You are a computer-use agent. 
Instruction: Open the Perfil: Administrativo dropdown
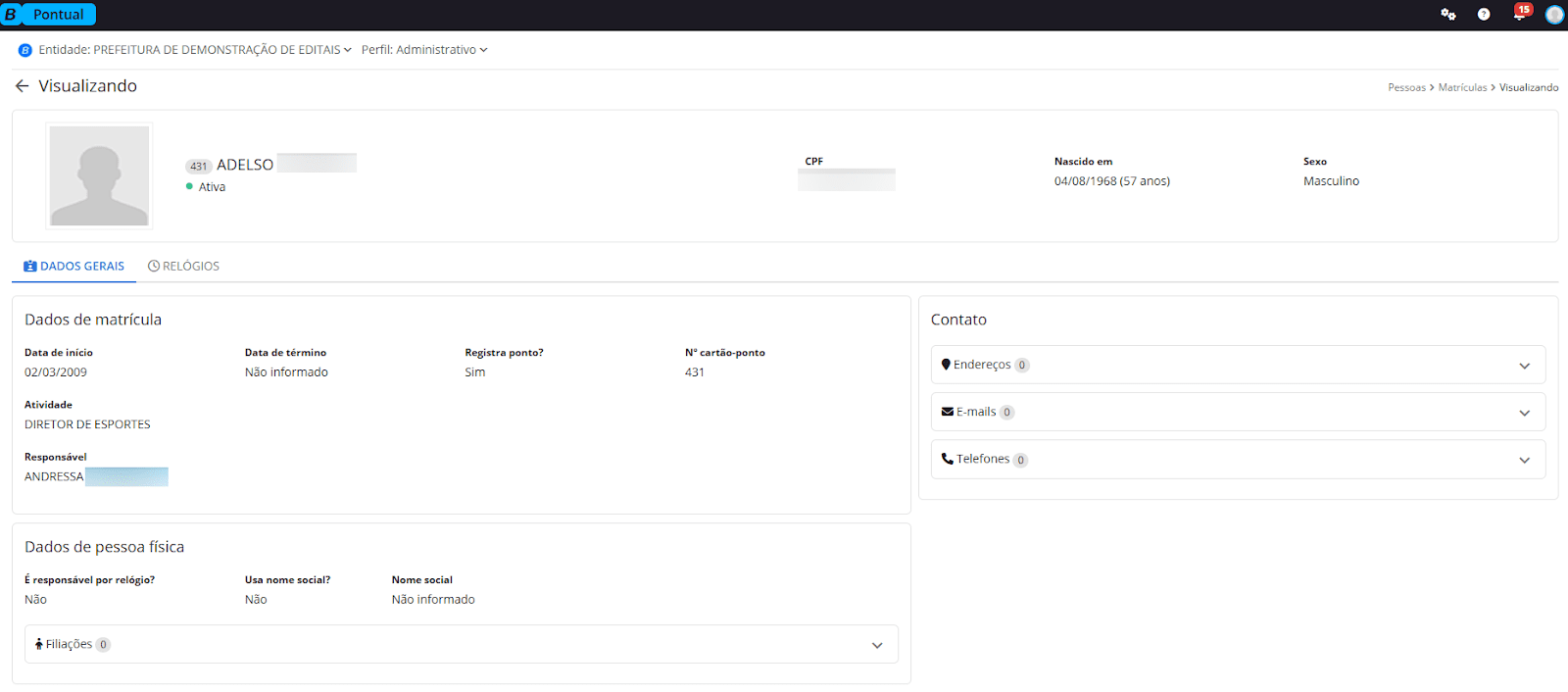pos(423,50)
